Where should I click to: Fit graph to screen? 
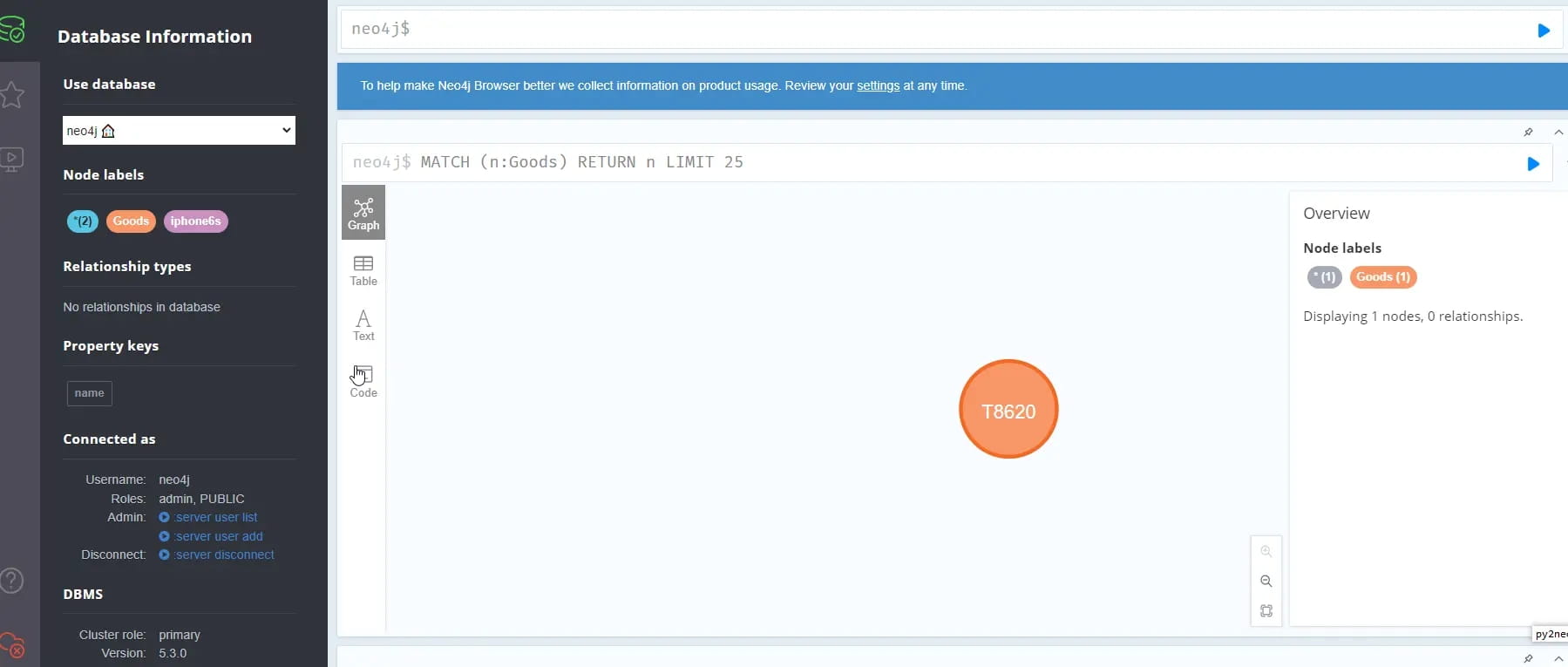(x=1266, y=611)
